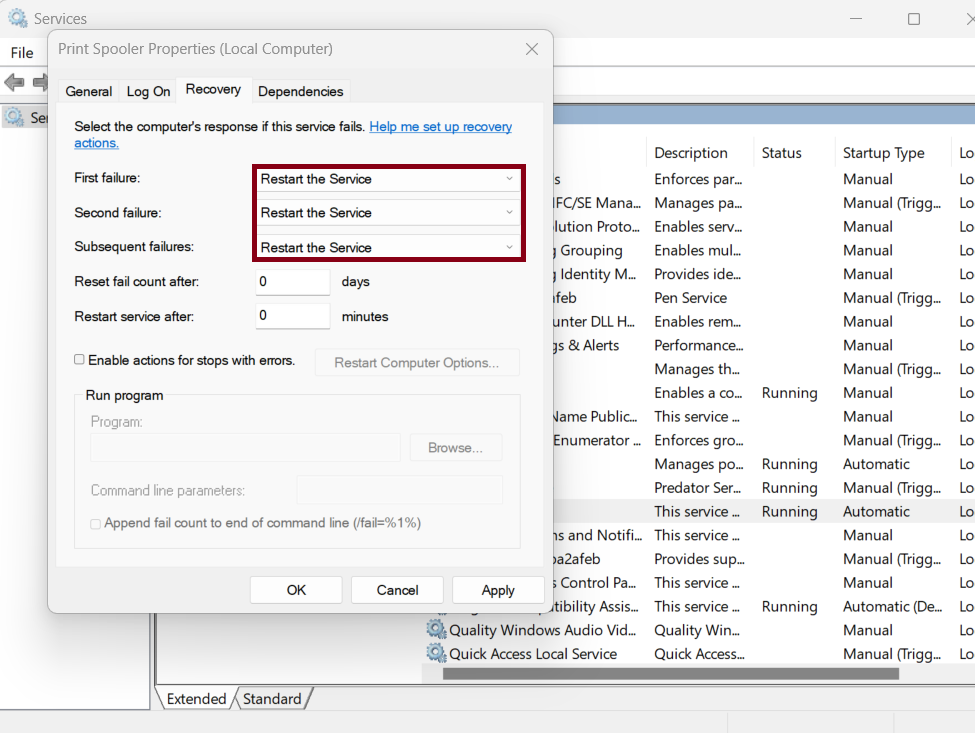Screen dimensions: 975x733
Task: Switch to the General tab
Action: click(x=88, y=91)
